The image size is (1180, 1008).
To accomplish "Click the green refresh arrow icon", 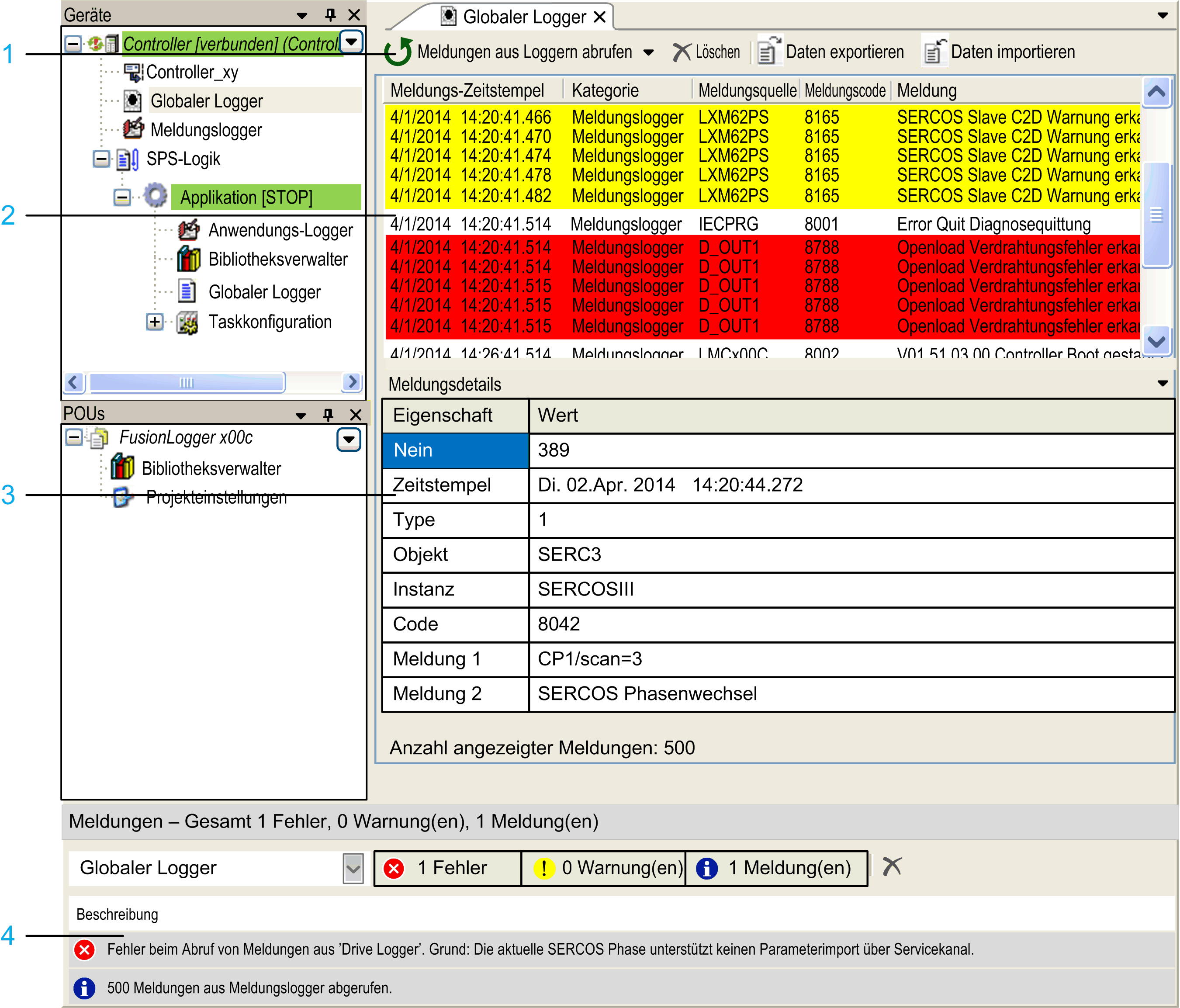I will [398, 52].
